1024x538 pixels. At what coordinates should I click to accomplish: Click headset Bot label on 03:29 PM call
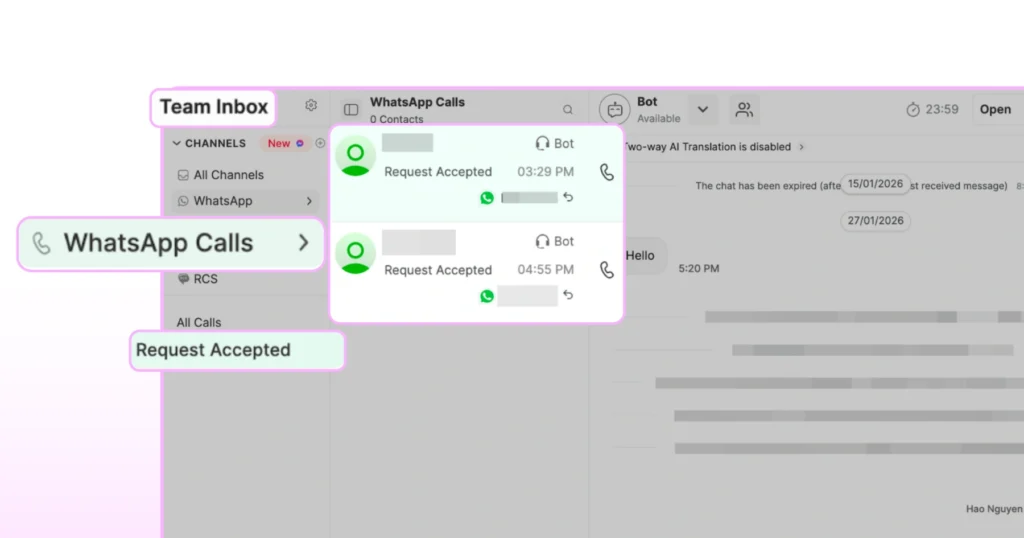[x=554, y=143]
